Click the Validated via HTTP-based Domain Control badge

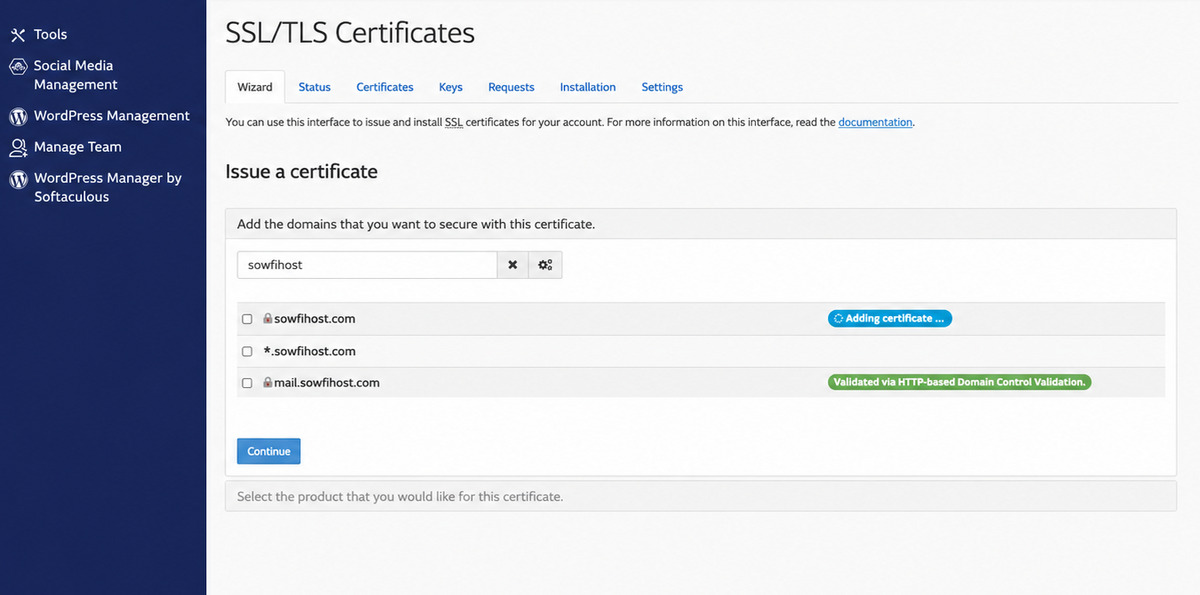click(x=959, y=382)
